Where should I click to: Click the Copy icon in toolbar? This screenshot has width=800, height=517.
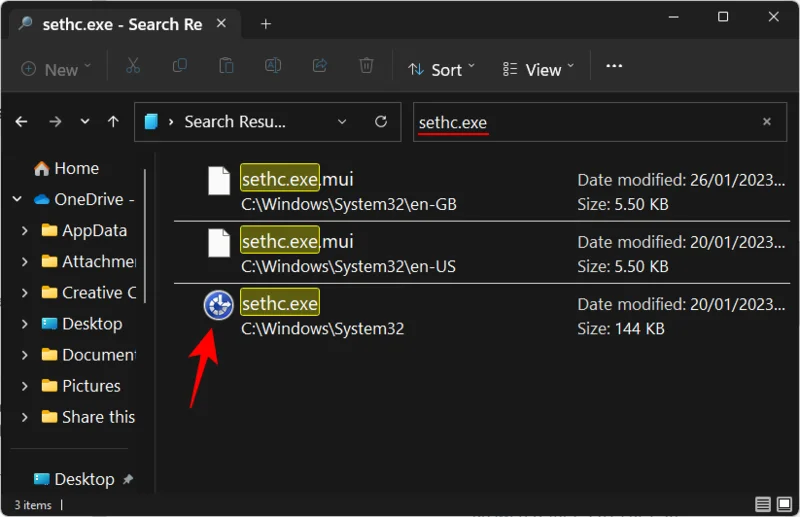coord(180,66)
